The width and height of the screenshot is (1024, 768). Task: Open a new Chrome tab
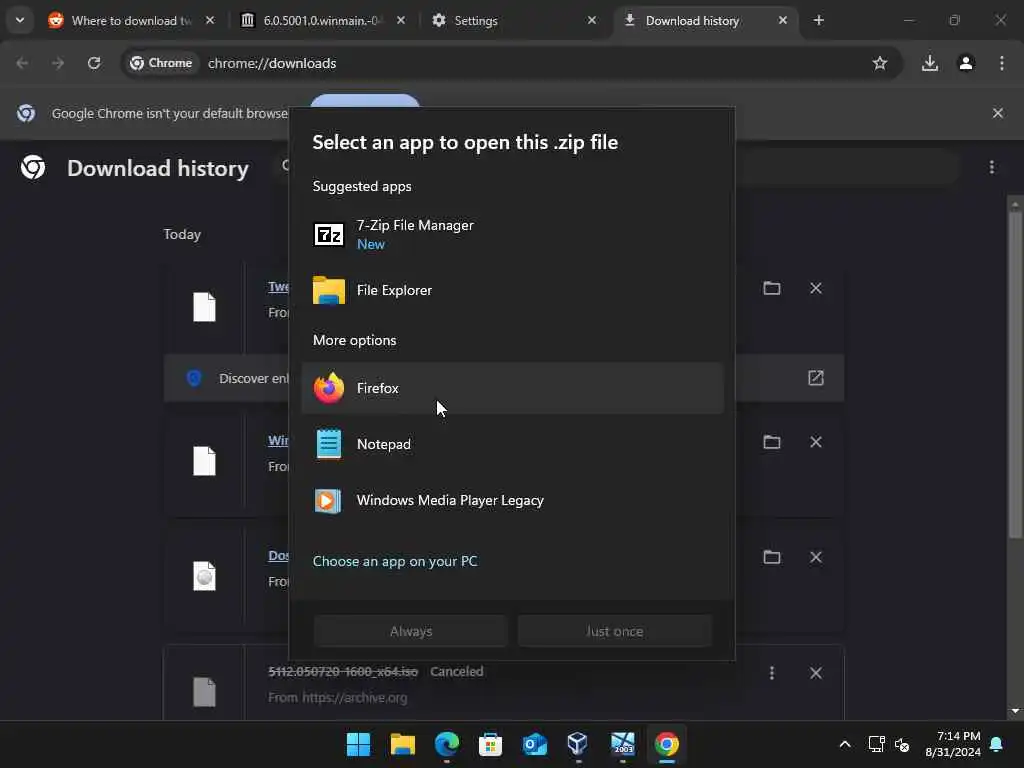(818, 20)
